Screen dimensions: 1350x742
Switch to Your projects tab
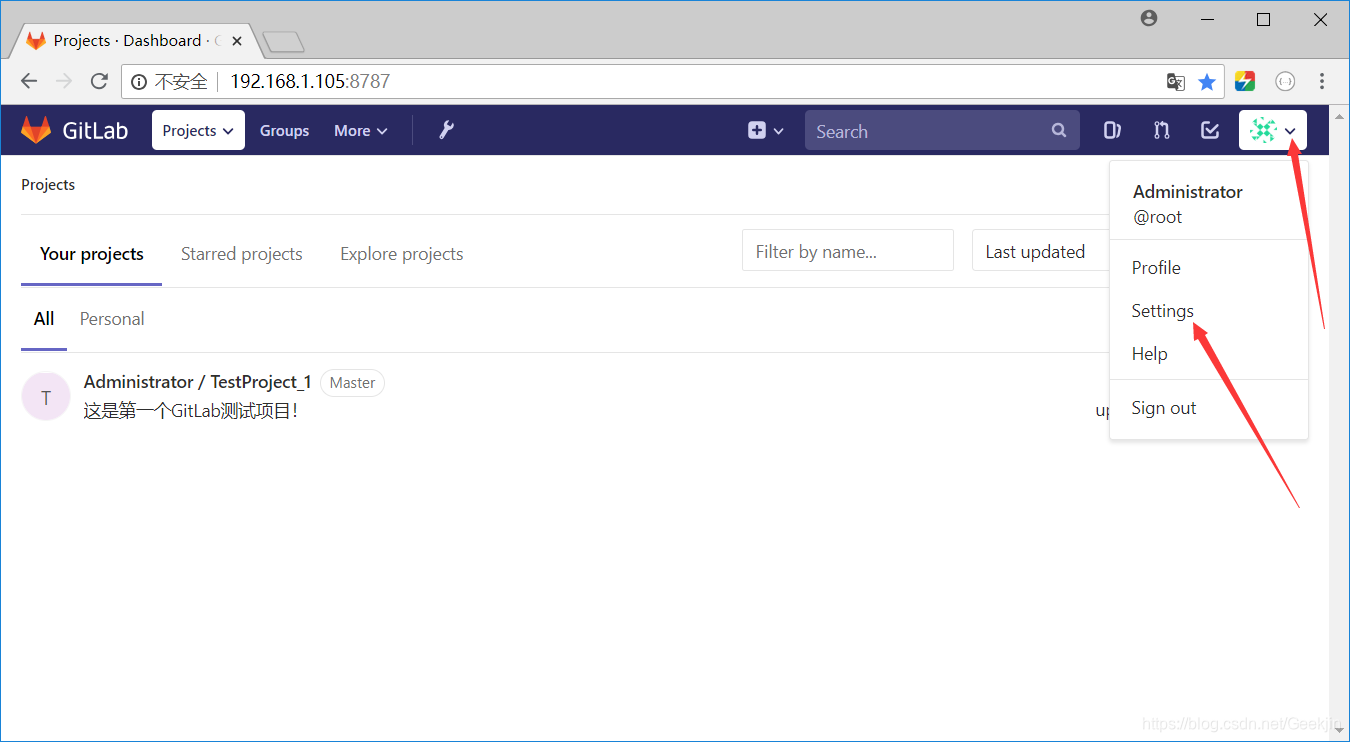(x=91, y=254)
